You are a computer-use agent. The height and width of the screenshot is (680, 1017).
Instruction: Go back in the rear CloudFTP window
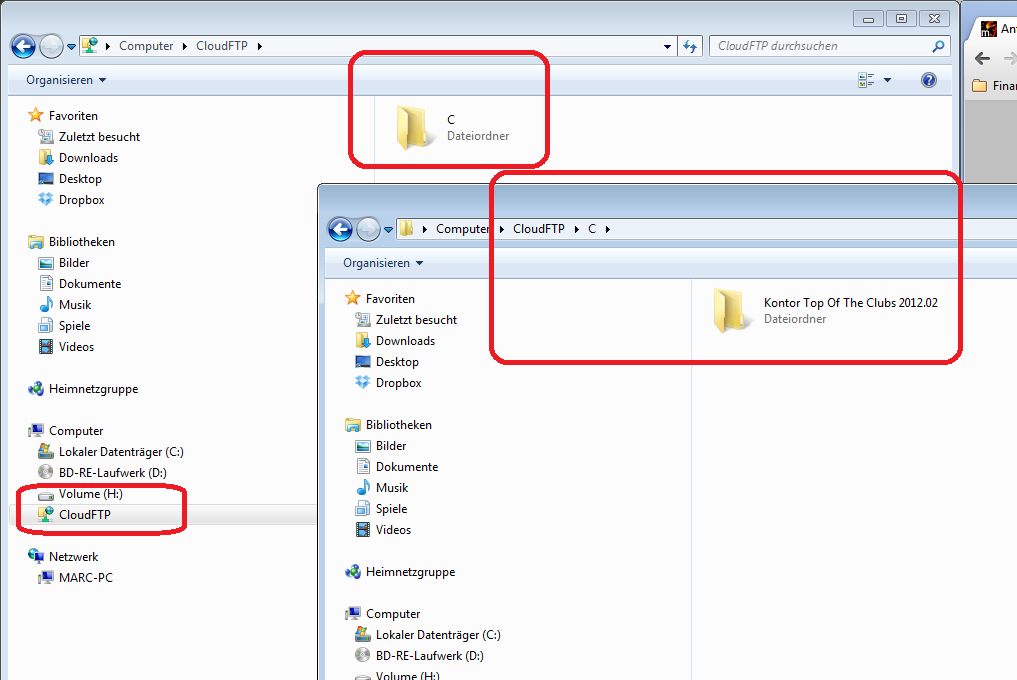click(23, 46)
